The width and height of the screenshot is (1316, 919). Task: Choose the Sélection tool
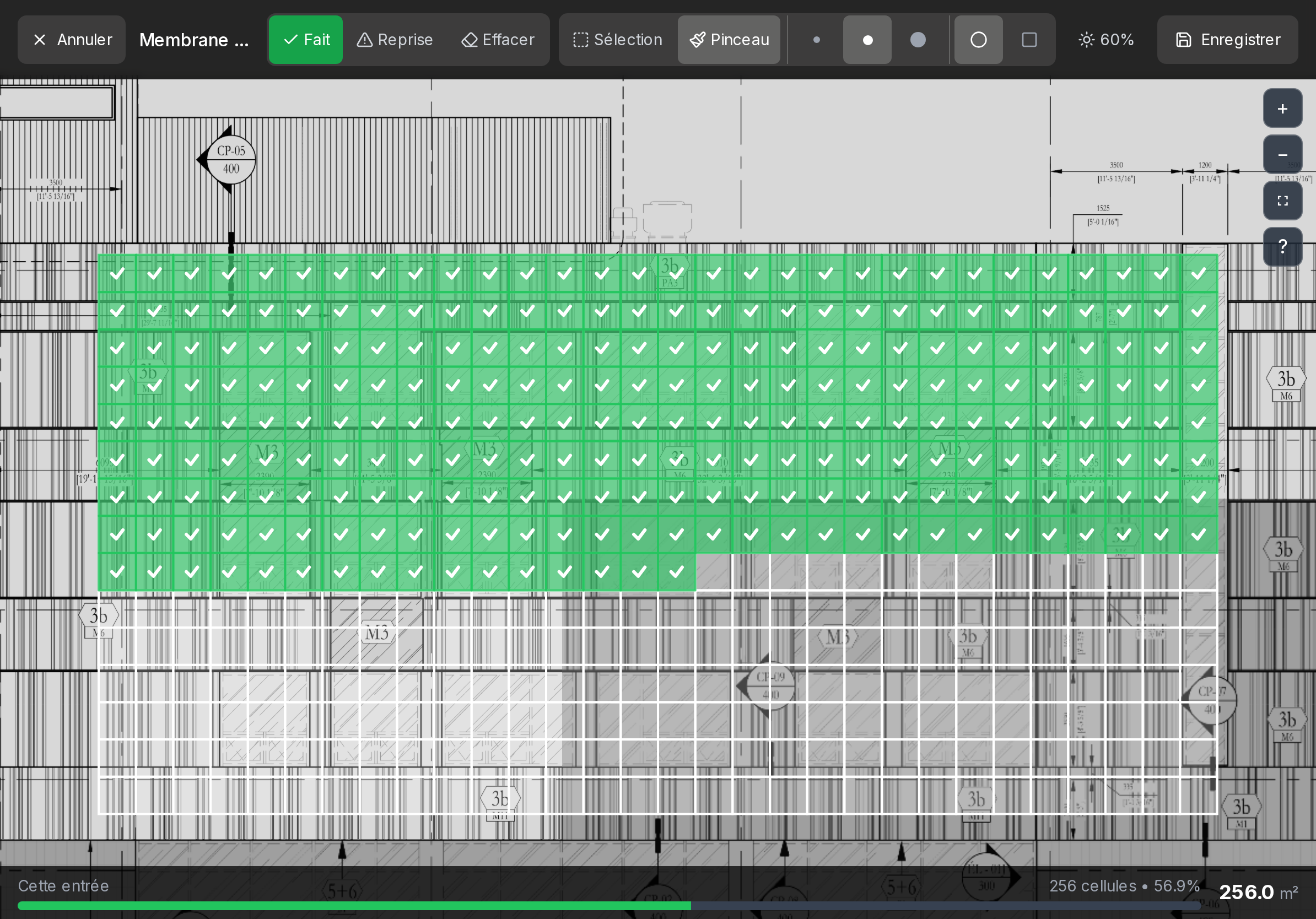tap(617, 40)
